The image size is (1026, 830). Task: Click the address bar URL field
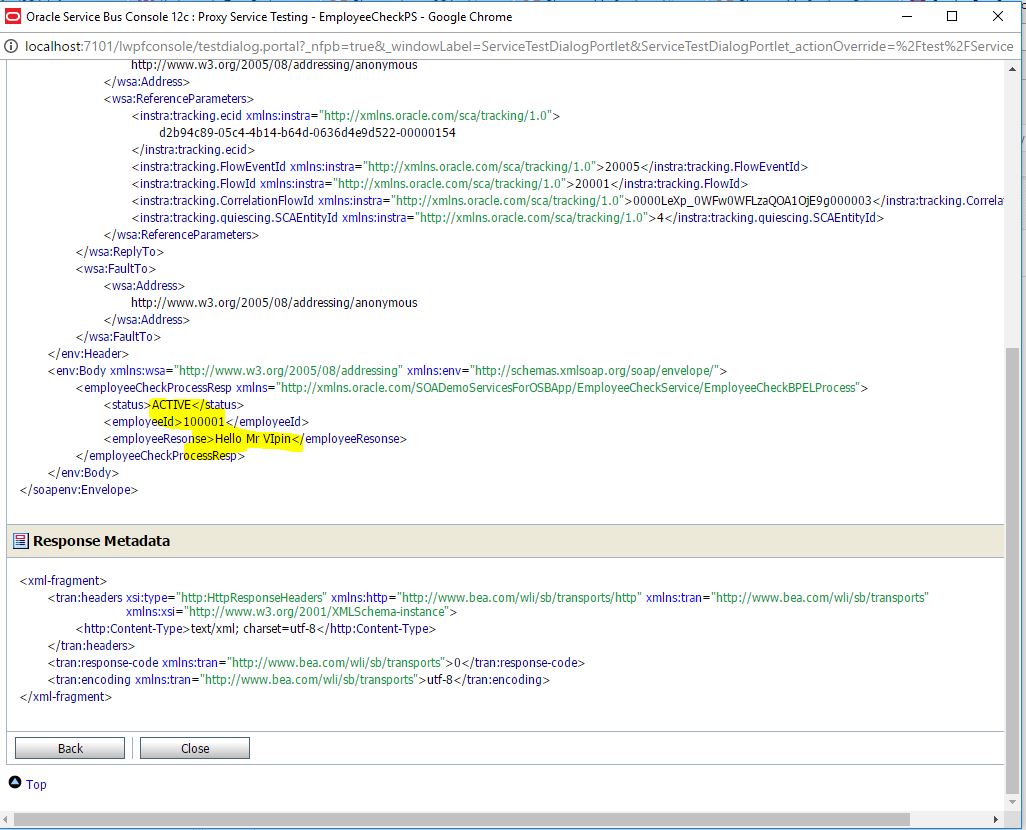point(519,46)
